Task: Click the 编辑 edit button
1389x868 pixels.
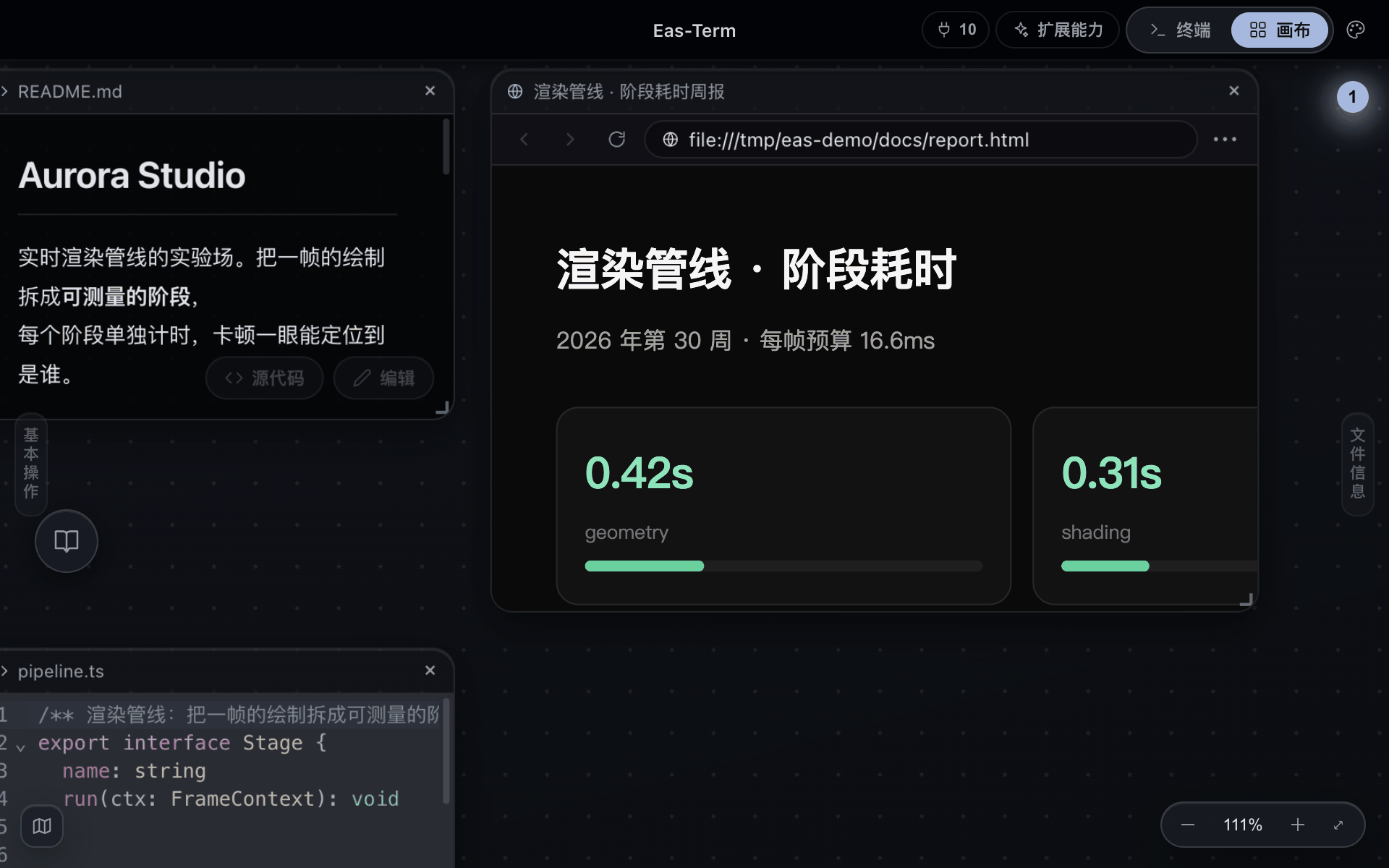Action: pos(383,378)
